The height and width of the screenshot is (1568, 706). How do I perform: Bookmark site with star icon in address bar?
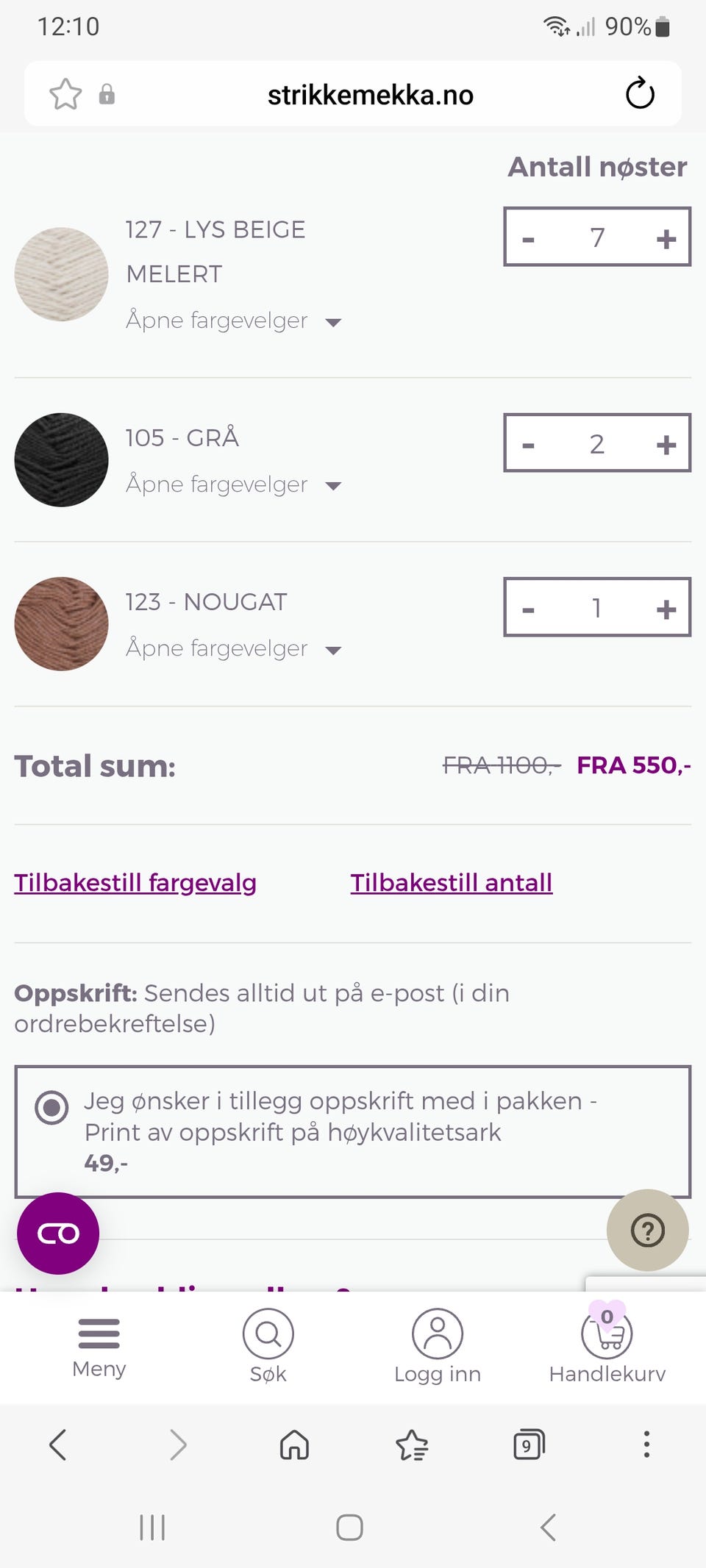tap(65, 94)
